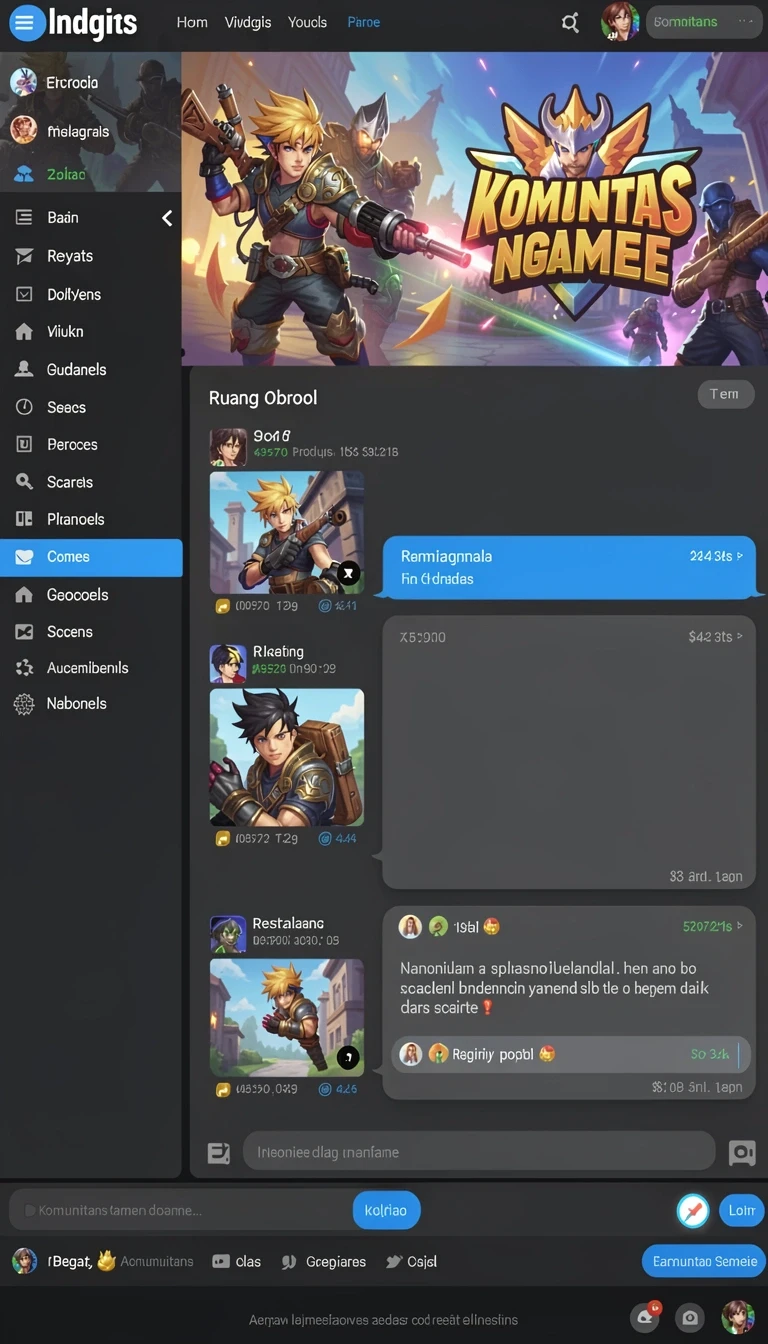Viewport: 768px width, 1344px height.
Task: Open the Restalaanc post thumbnail
Action: point(286,1017)
